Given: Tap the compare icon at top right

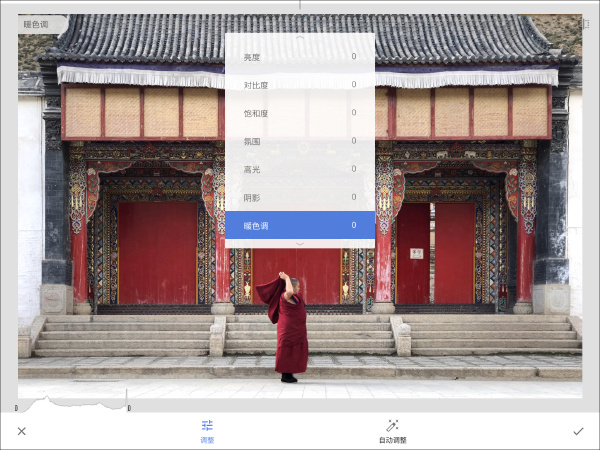Looking at the screenshot, I should [584, 24].
